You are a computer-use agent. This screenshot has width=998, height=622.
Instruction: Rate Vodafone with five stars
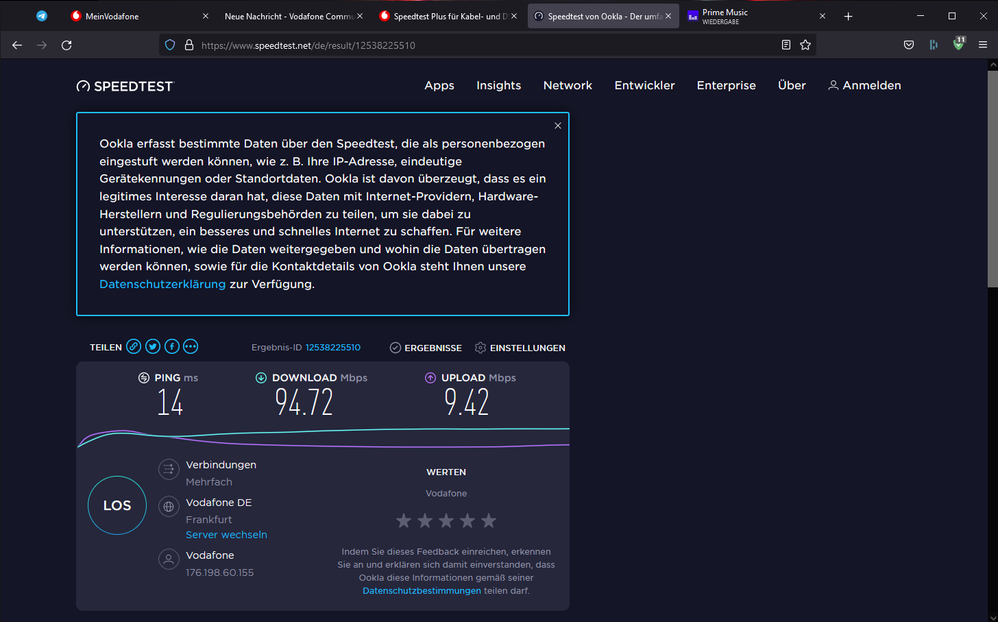(x=488, y=520)
